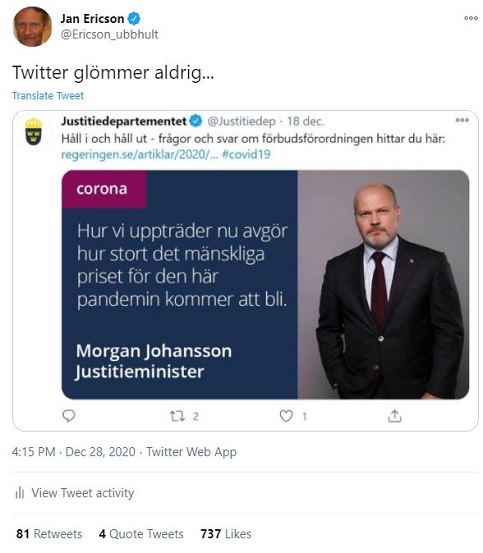Open the main tweet's more options menu

pos(471,18)
